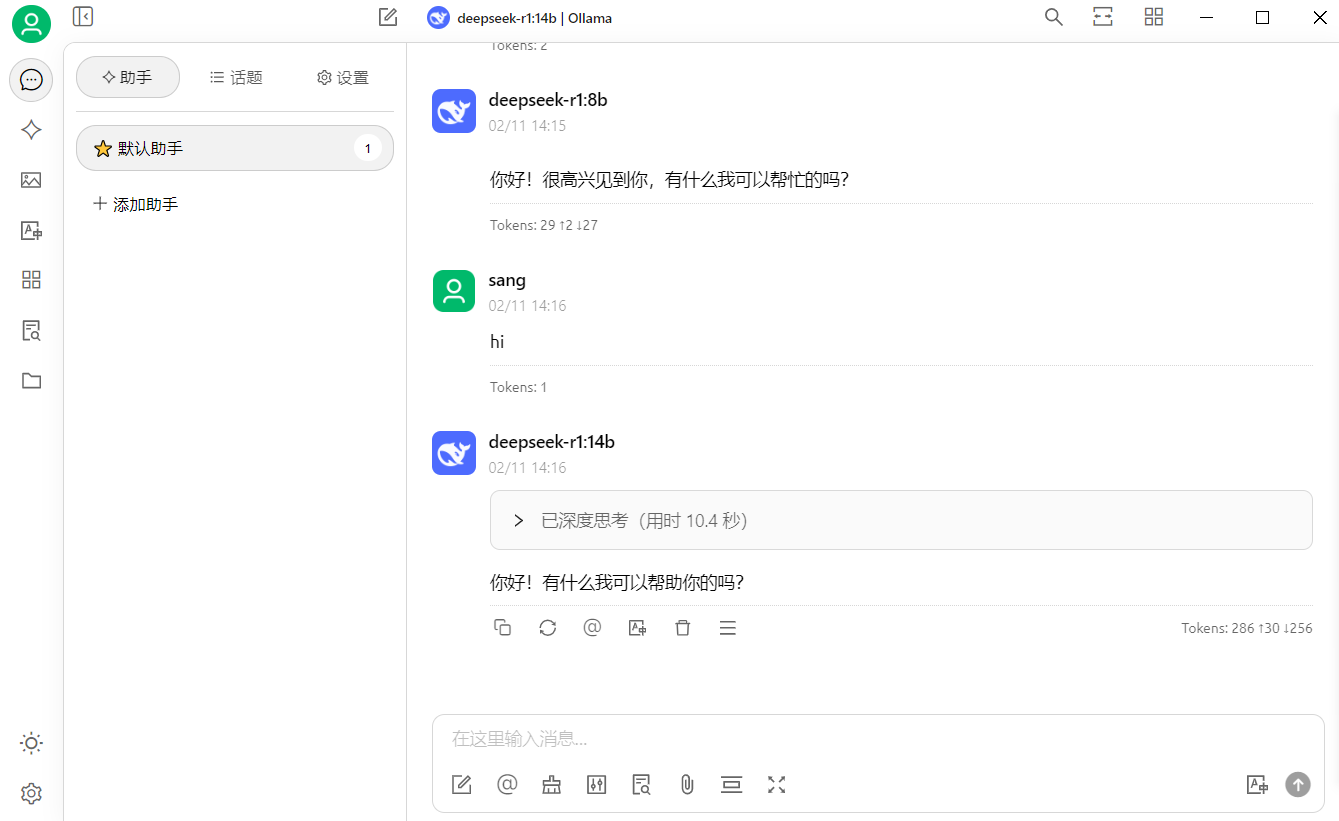
Task: Collapse the assistant side panel
Action: click(83, 16)
